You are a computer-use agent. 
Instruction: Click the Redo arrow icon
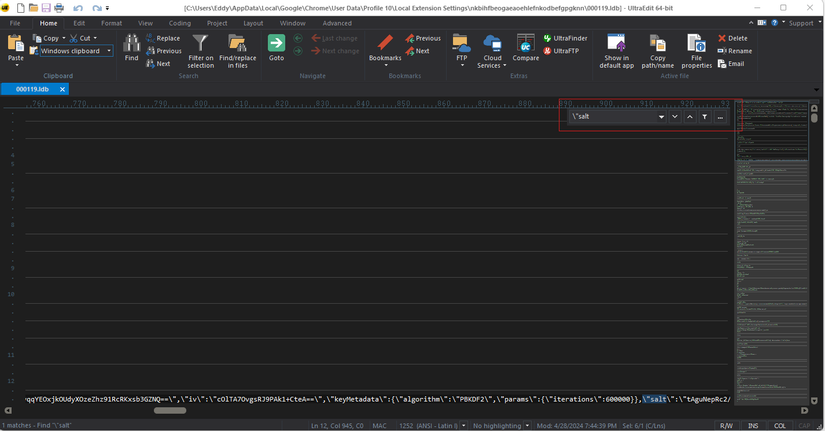click(97, 8)
